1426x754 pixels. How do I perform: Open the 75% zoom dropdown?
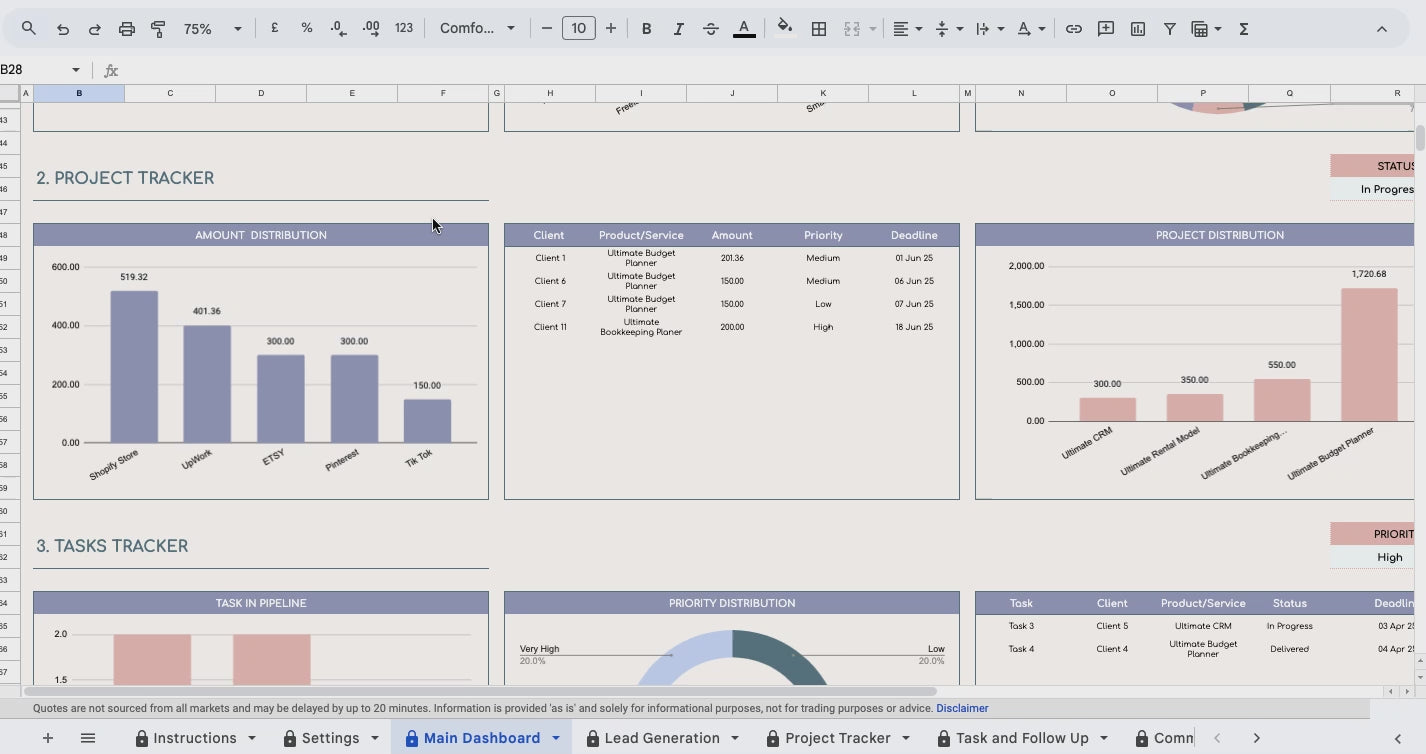pos(212,29)
